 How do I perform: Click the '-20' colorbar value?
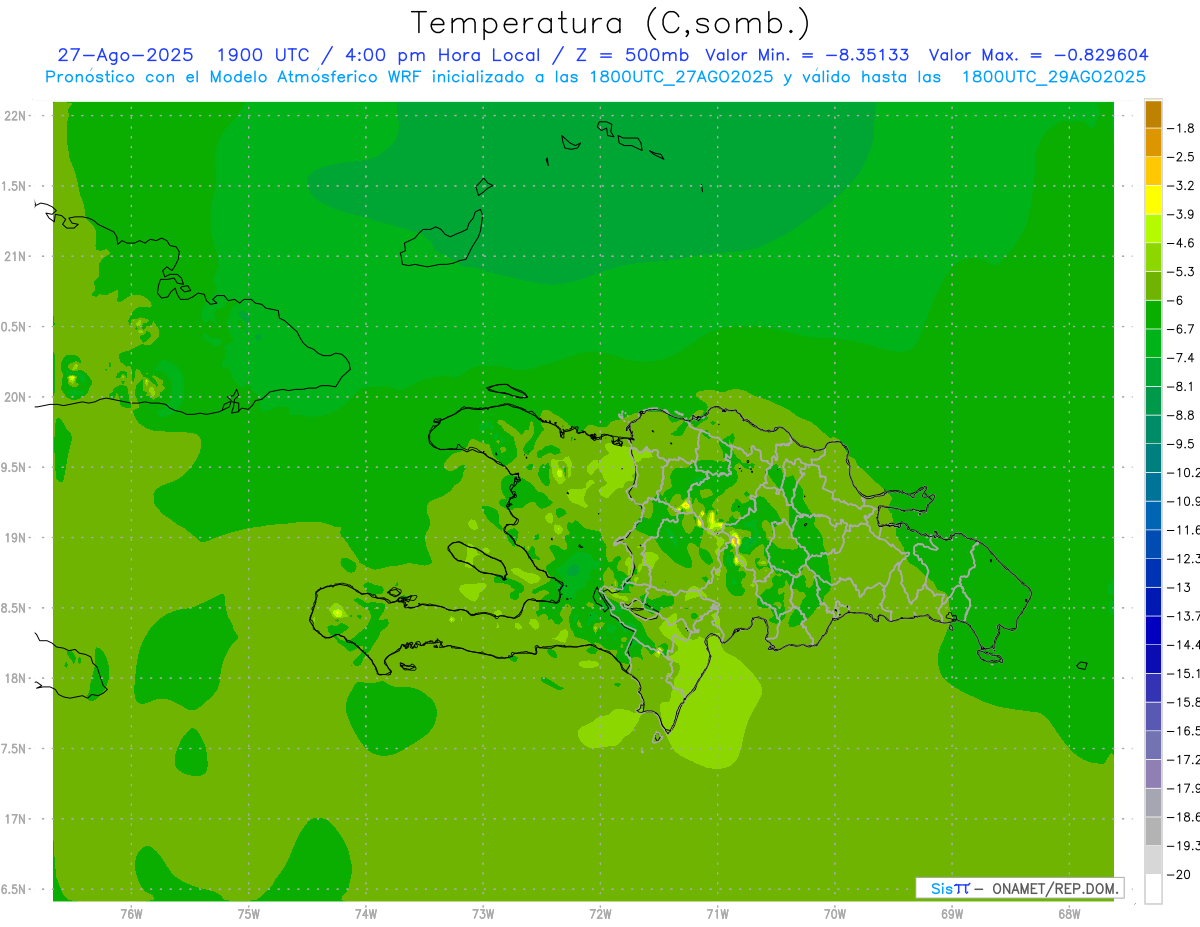[x=1180, y=874]
